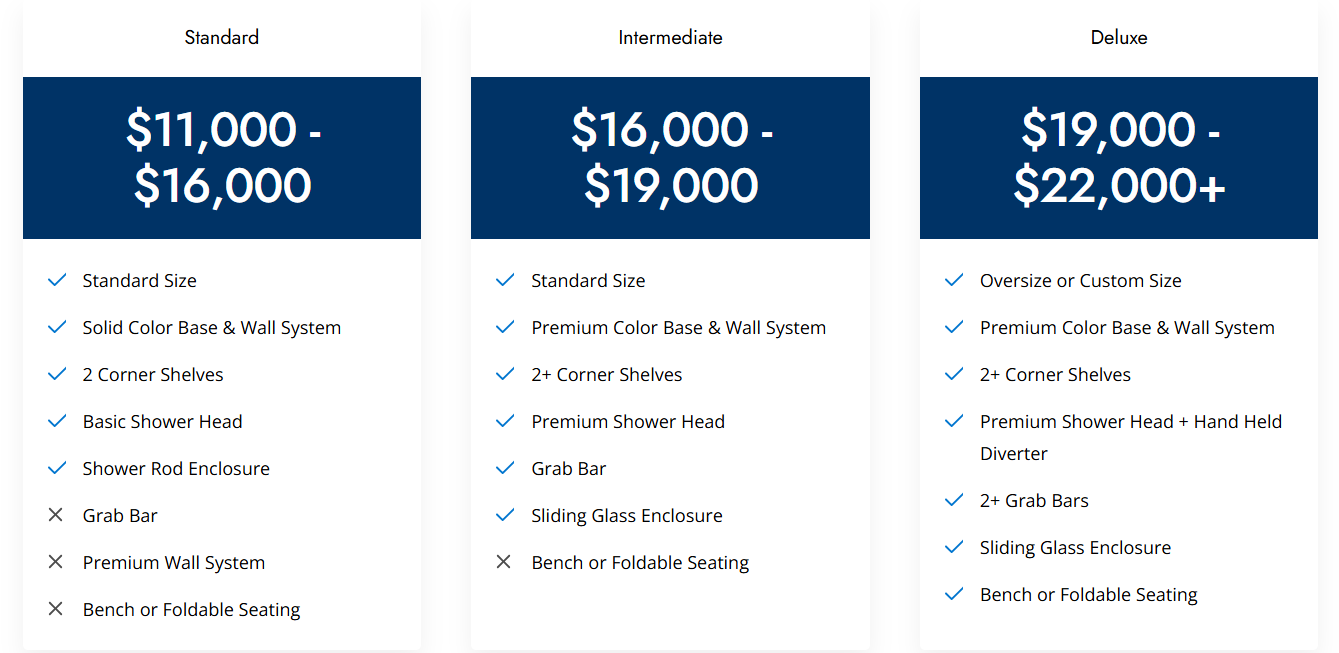Click the checkmark beside Basic Shower Head
Viewport: 1339px width, 653px height.
click(57, 421)
